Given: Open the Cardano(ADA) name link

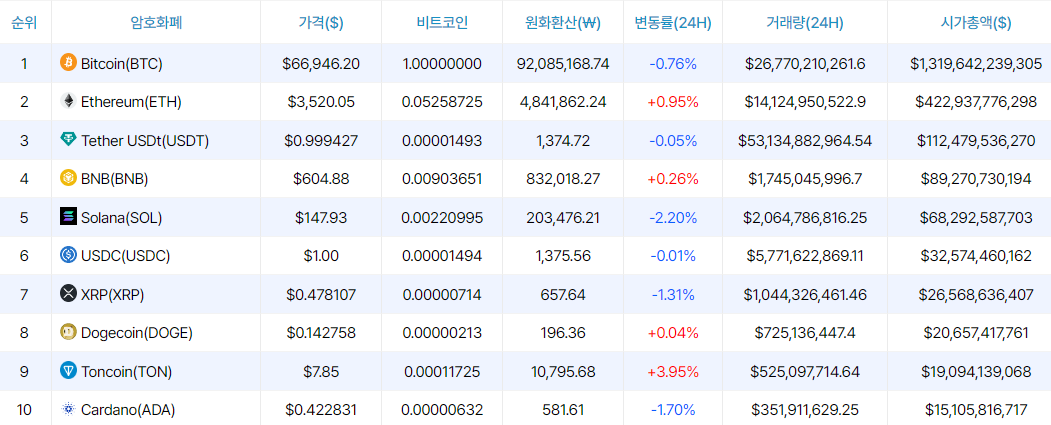Looking at the screenshot, I should click(129, 410).
